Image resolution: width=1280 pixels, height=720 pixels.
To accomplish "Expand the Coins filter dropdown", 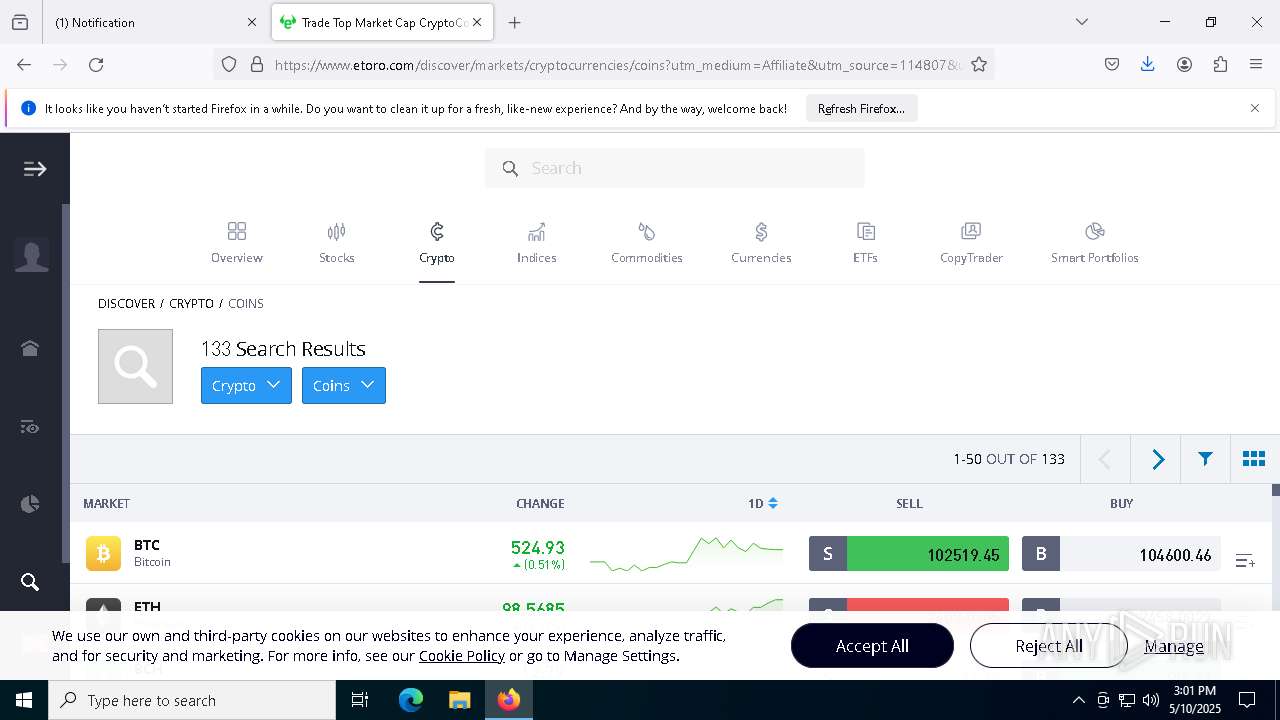I will 344,385.
